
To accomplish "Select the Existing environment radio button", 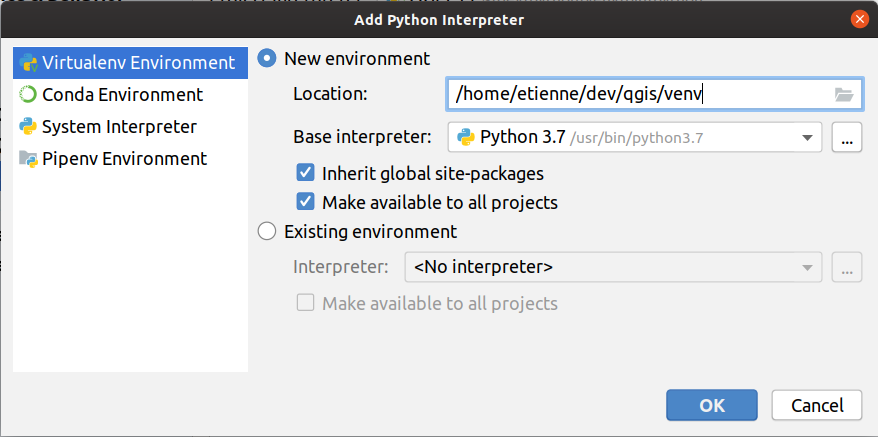I will pyautogui.click(x=267, y=232).
